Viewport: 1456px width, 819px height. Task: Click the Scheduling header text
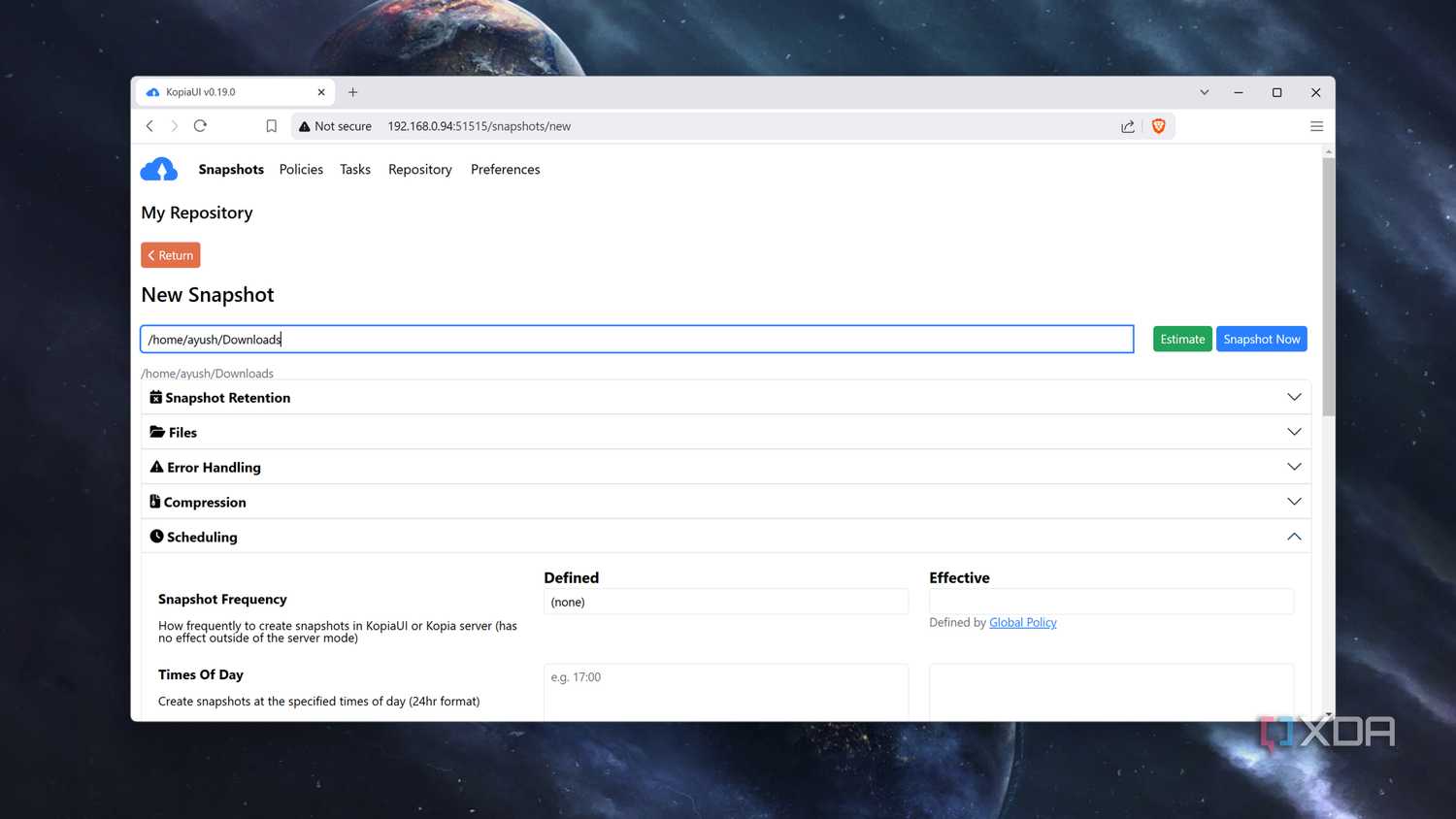[202, 537]
